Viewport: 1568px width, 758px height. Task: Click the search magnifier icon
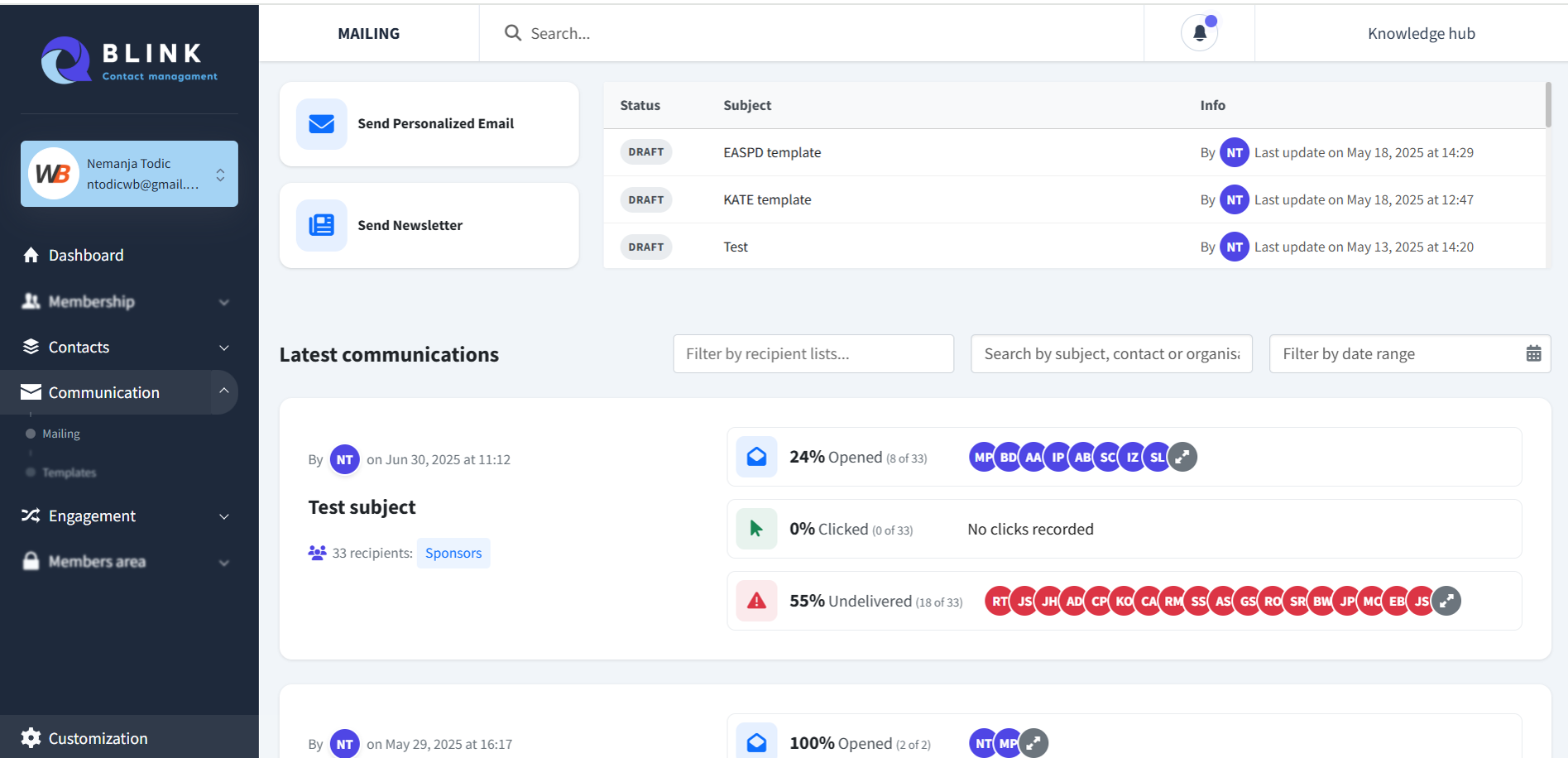(x=513, y=32)
